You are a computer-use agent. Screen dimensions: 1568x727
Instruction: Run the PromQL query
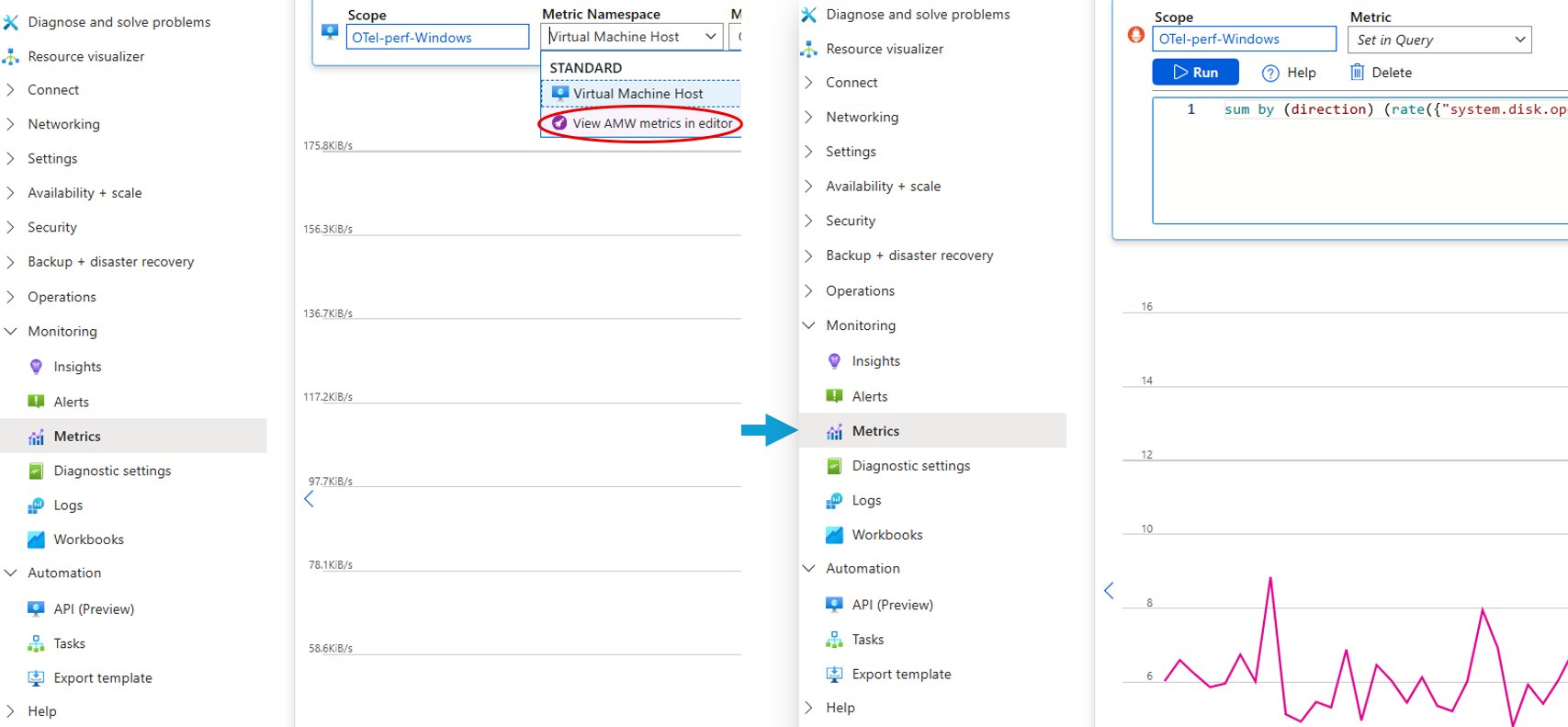click(1195, 73)
